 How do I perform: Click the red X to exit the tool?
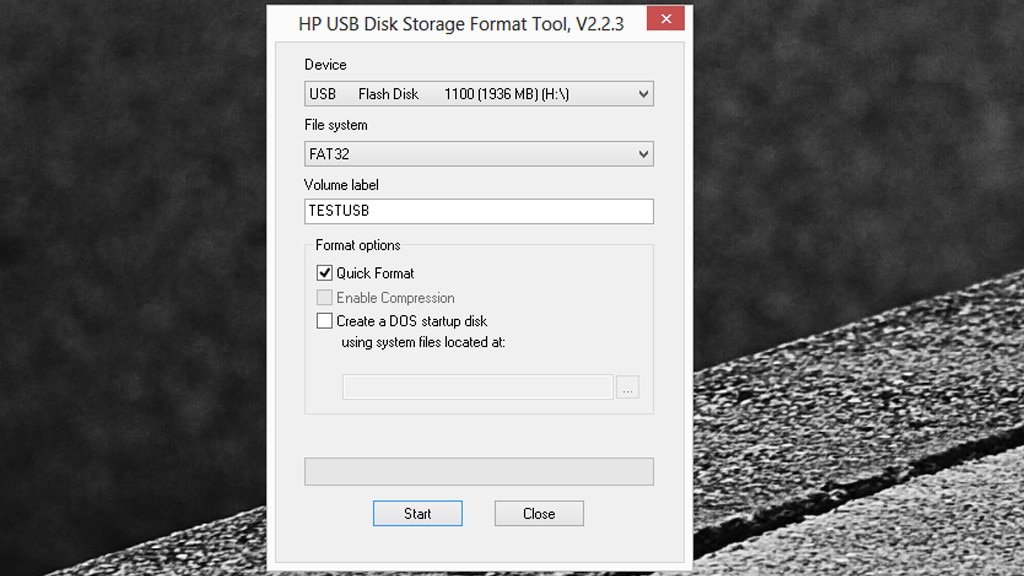point(665,18)
